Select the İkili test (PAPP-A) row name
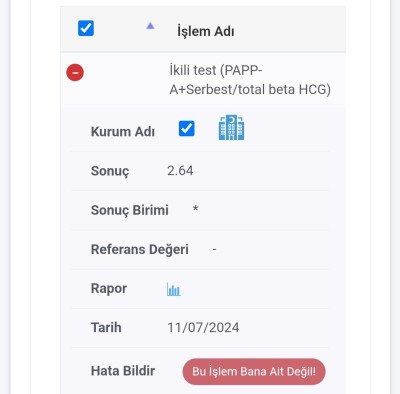The image size is (400, 394). [250, 80]
